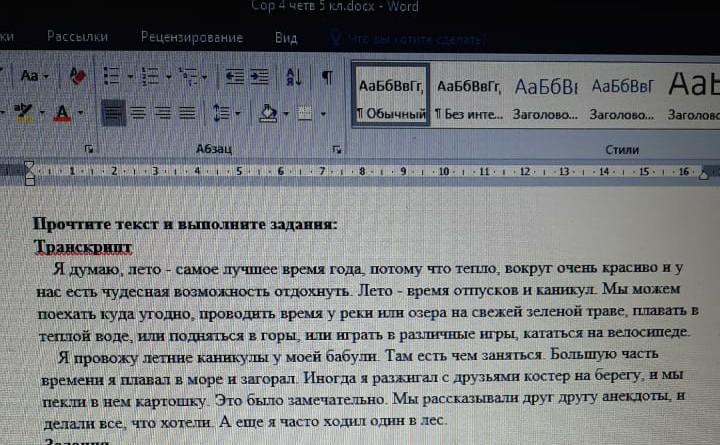Apply the red font color A

[62, 113]
